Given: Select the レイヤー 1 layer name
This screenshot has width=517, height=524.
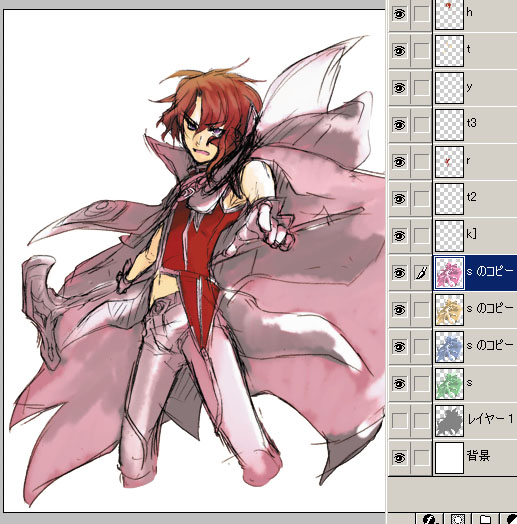Looking at the screenshot, I should click(490, 419).
